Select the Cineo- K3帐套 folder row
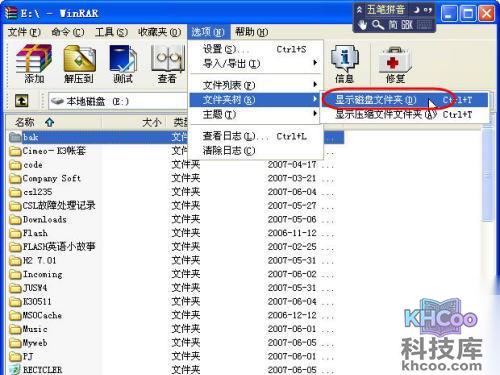Viewport: 500px width, 375px height. (x=54, y=151)
